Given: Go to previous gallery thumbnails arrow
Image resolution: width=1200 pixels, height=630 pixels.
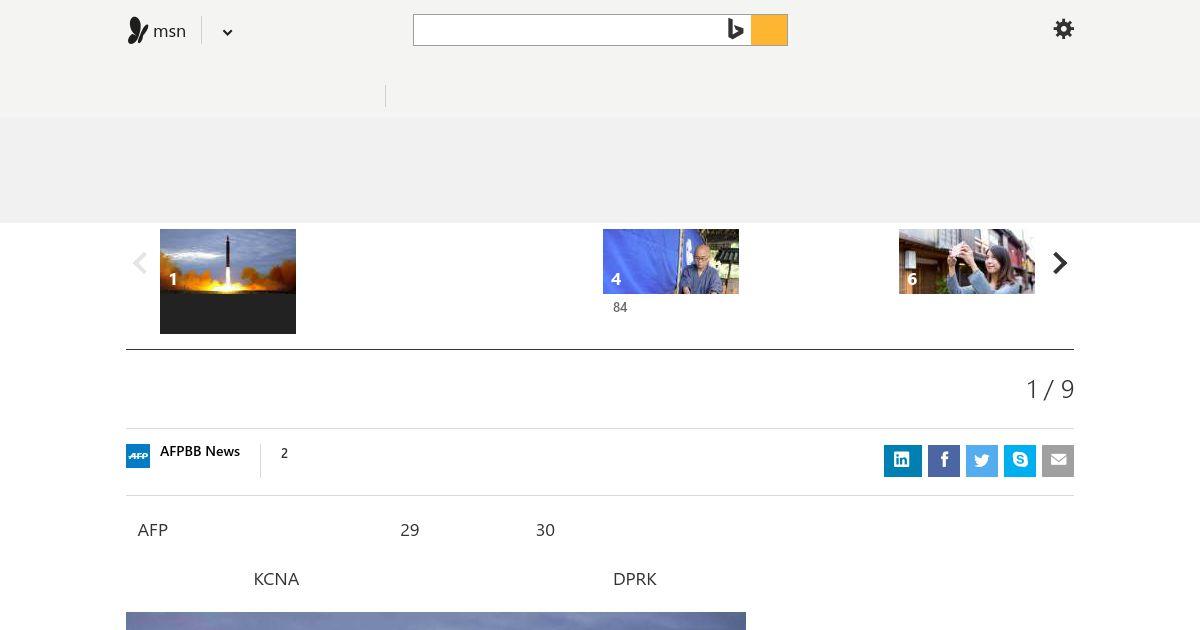Looking at the screenshot, I should (x=140, y=263).
